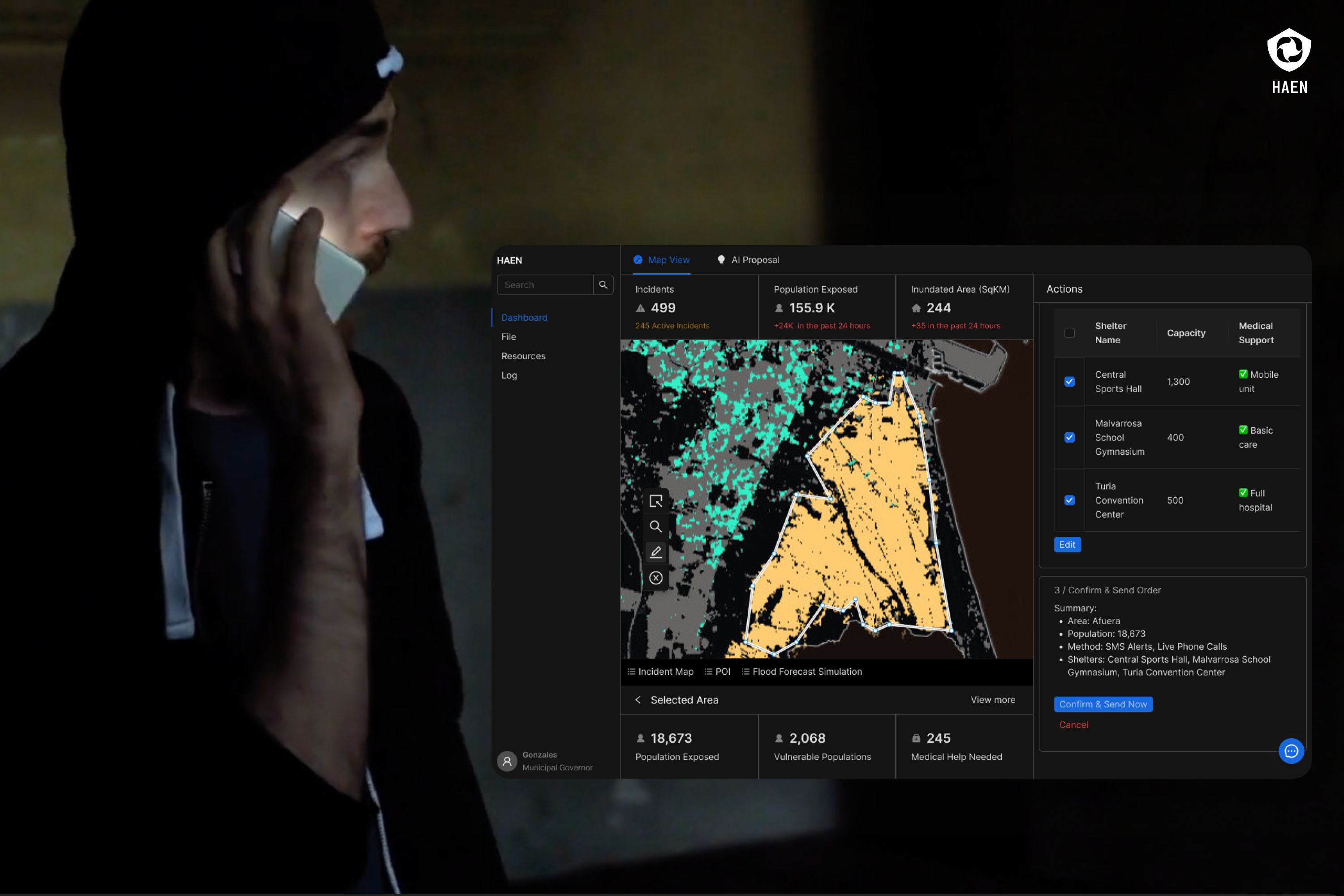Open Resources in the sidebar menu

point(523,356)
